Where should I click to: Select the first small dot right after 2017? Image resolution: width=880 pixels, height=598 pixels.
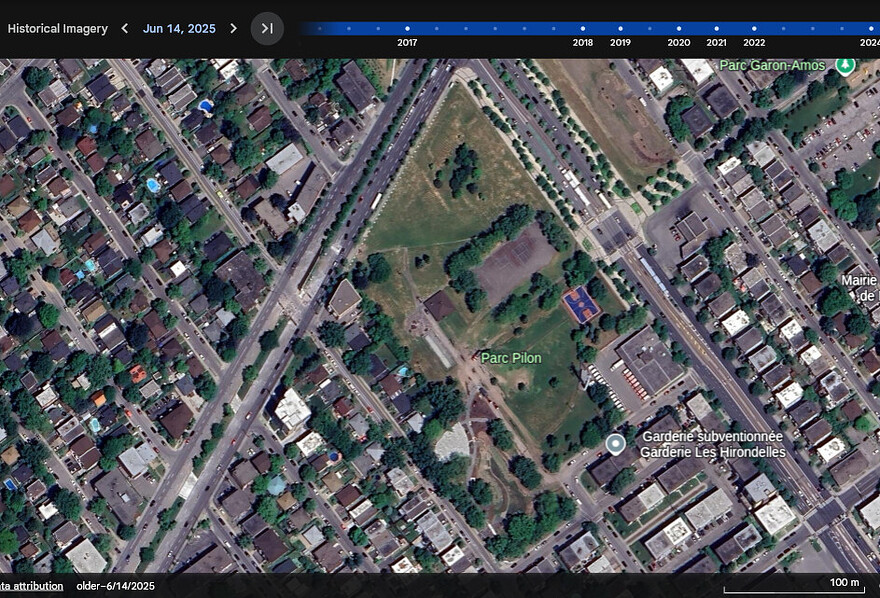(x=437, y=29)
